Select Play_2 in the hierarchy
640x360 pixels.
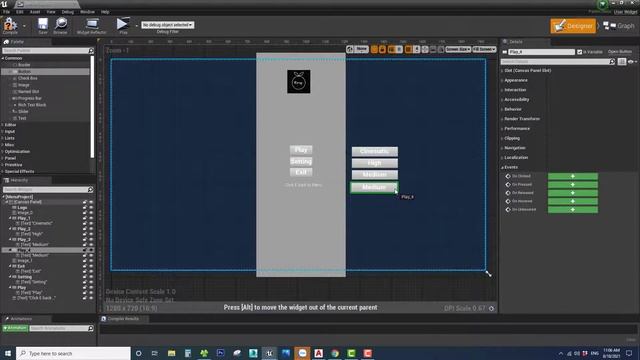tap(24, 229)
